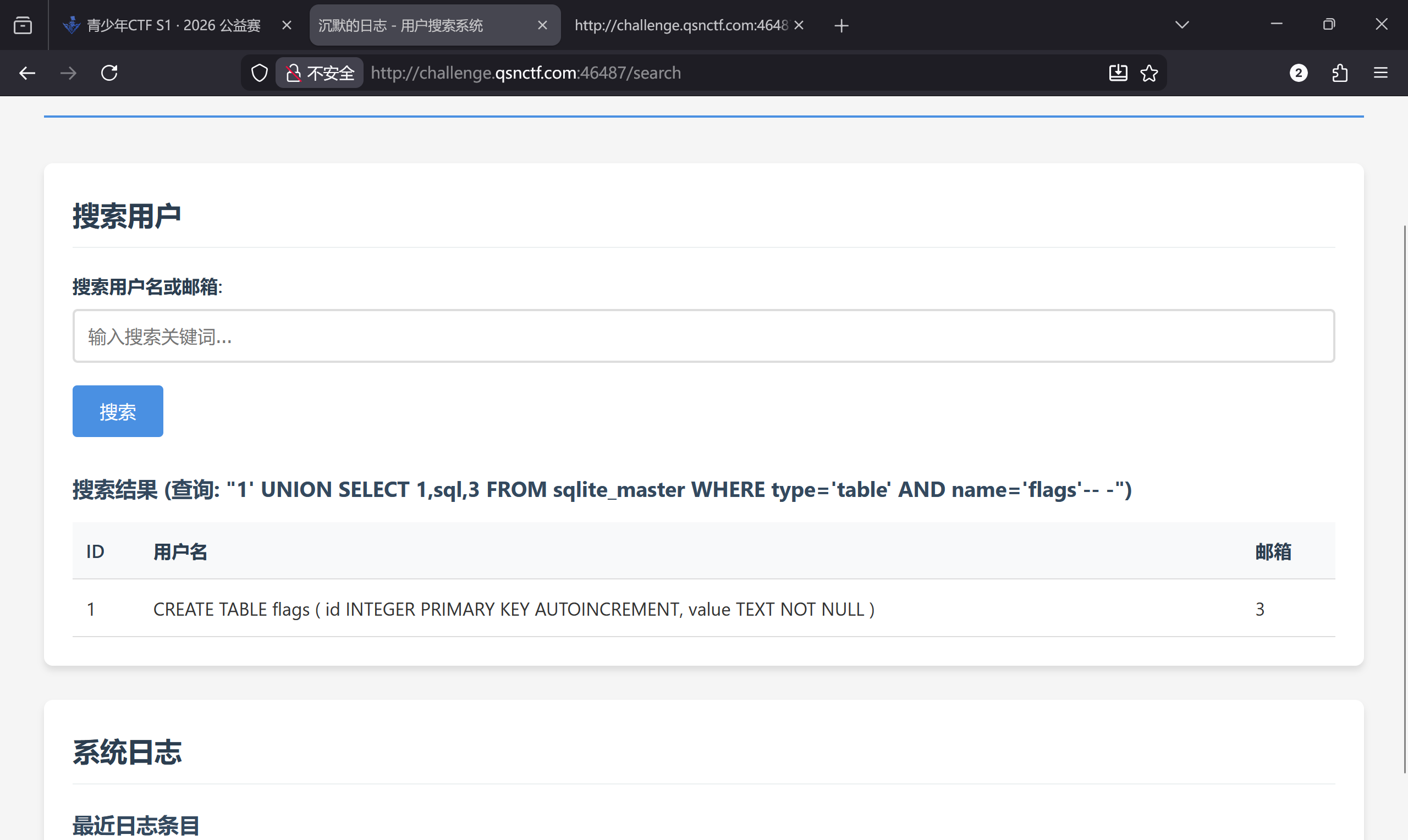Bookmark this page with the star icon
1408x840 pixels.
1149,73
